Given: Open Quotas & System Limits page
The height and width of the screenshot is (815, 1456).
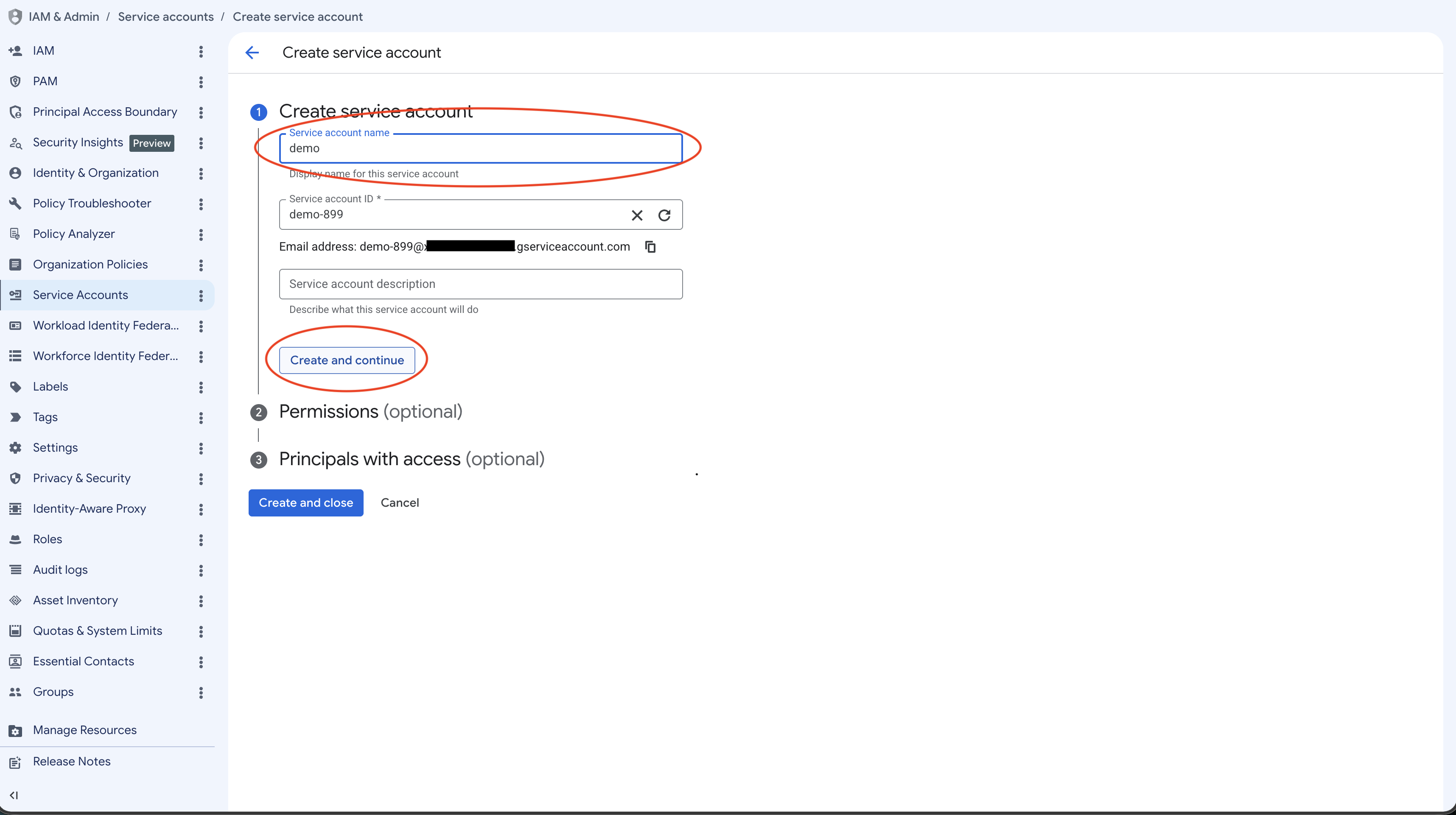Looking at the screenshot, I should tap(97, 630).
